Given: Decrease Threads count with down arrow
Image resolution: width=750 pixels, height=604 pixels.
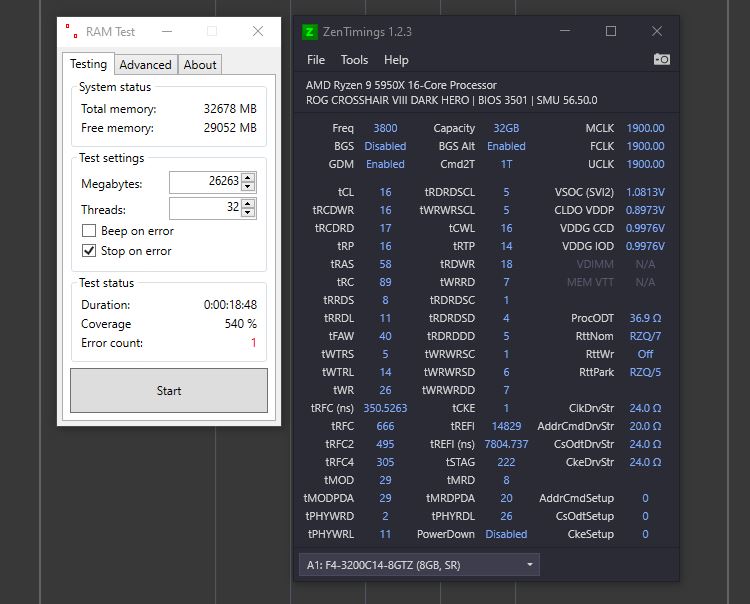Looking at the screenshot, I should coord(248,212).
